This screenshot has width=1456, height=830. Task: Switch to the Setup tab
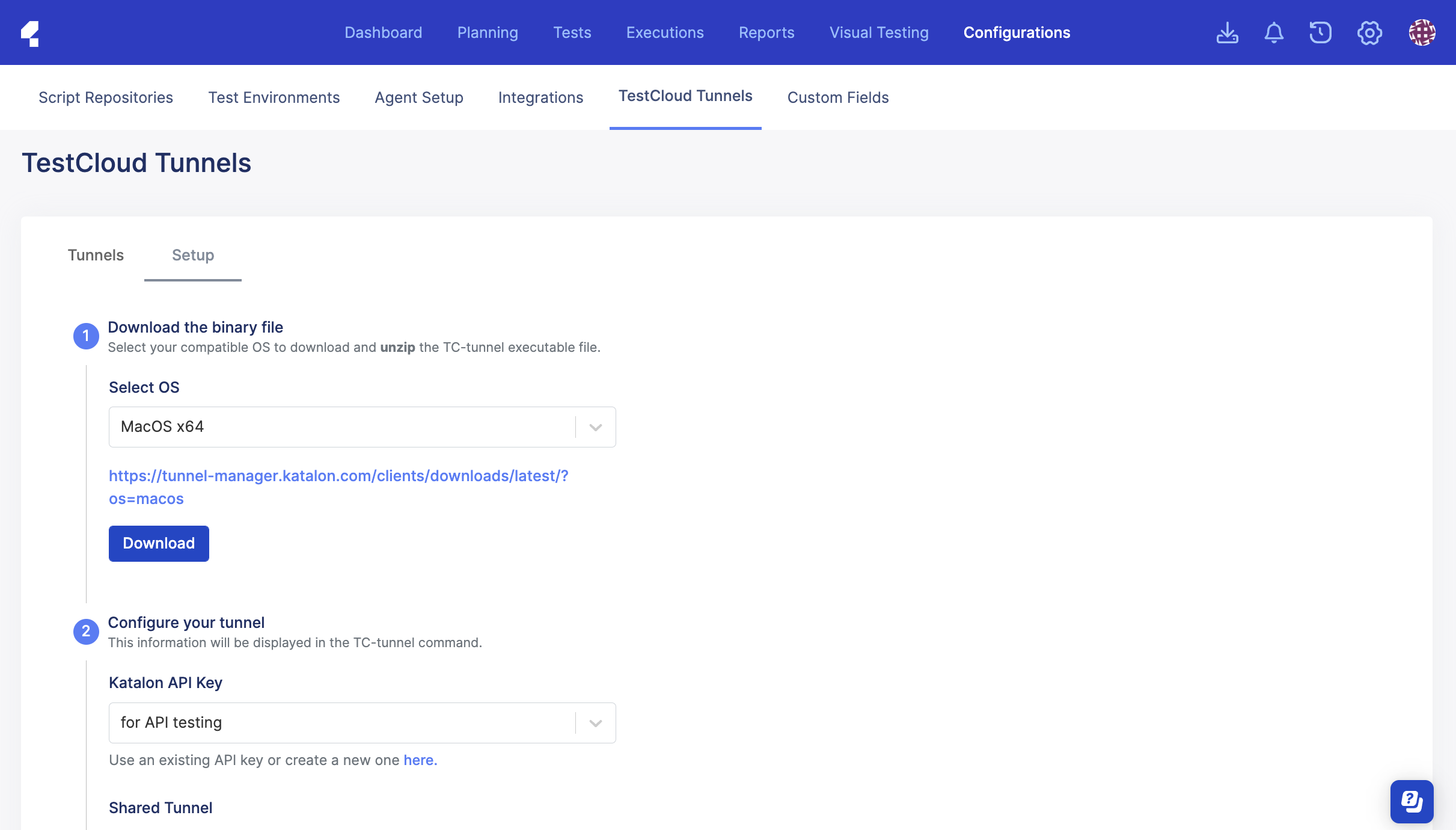pyautogui.click(x=192, y=254)
